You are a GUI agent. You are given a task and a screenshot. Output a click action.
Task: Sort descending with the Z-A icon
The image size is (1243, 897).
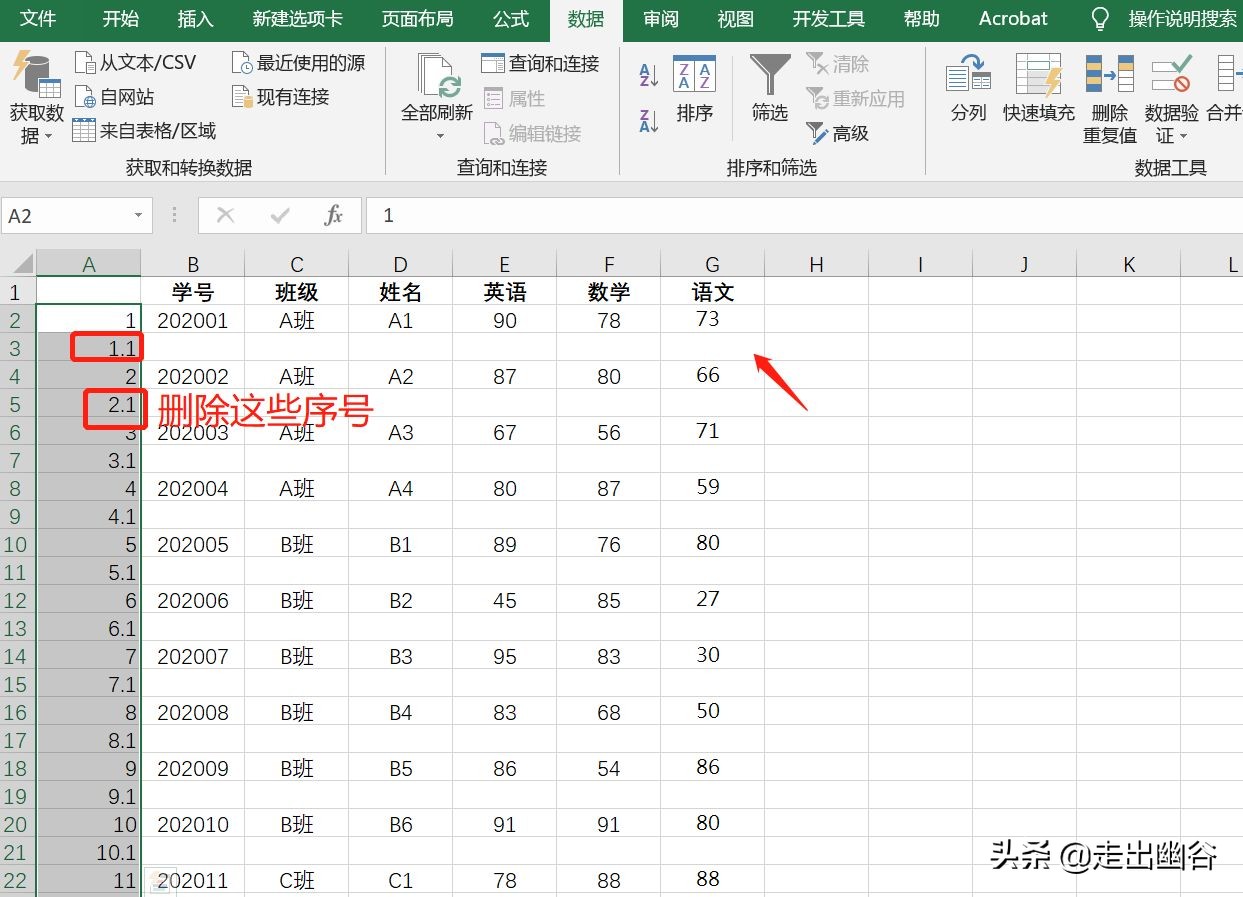pos(648,121)
